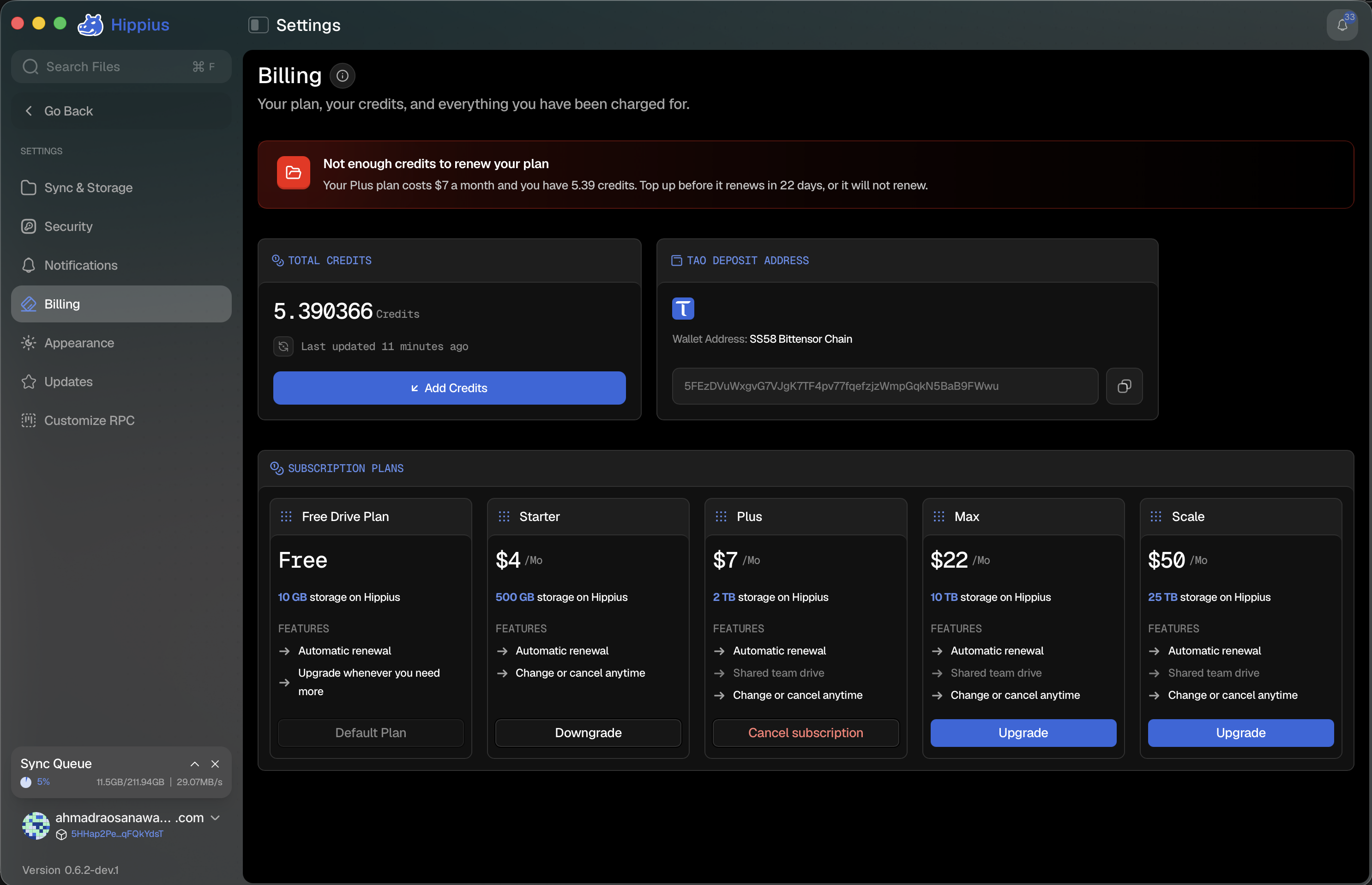Go Back from settings
The width and height of the screenshot is (1372, 885).
pos(121,111)
